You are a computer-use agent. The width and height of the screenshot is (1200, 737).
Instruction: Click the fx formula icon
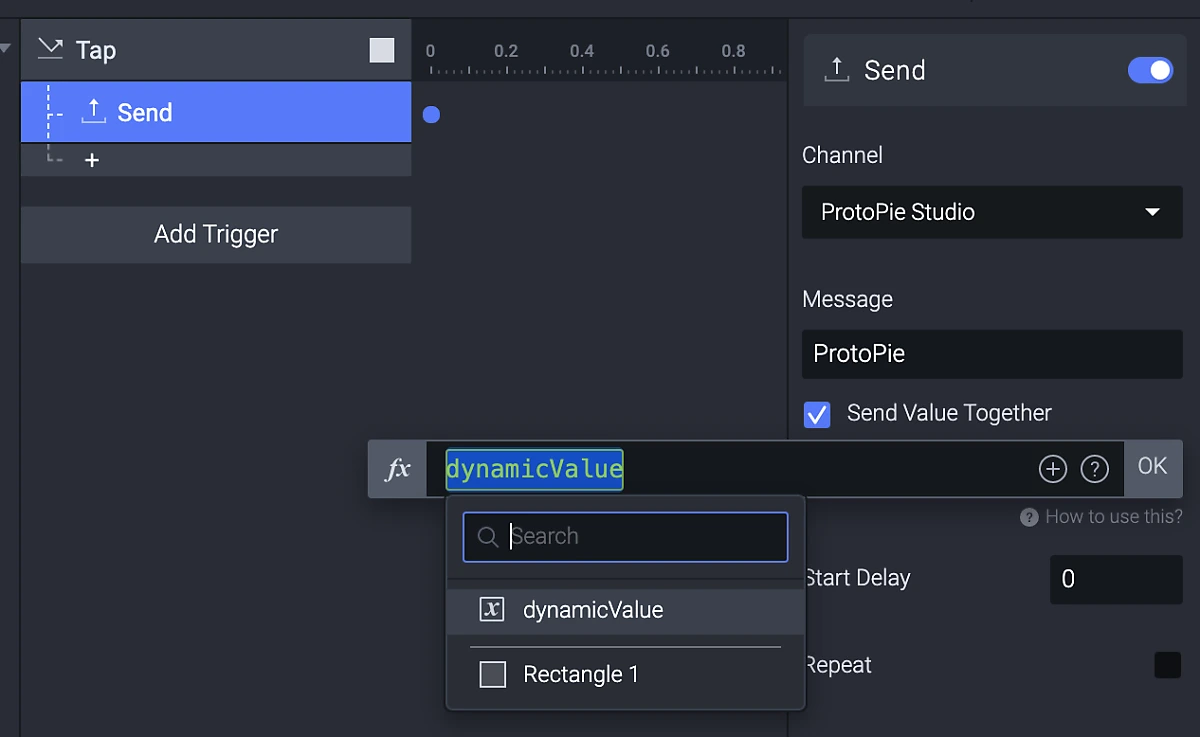(398, 469)
